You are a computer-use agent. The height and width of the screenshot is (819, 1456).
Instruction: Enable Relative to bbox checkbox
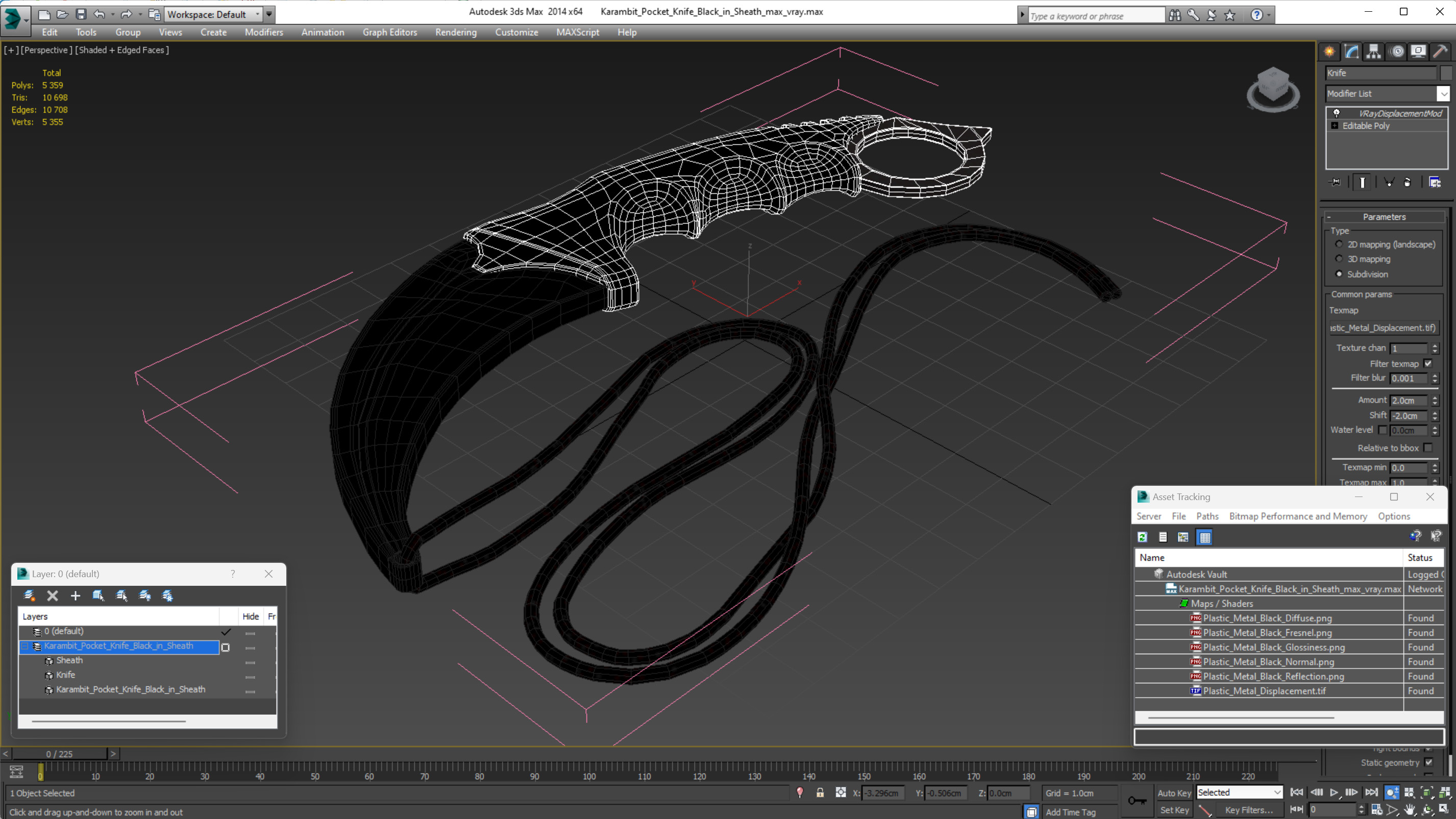pos(1428,448)
